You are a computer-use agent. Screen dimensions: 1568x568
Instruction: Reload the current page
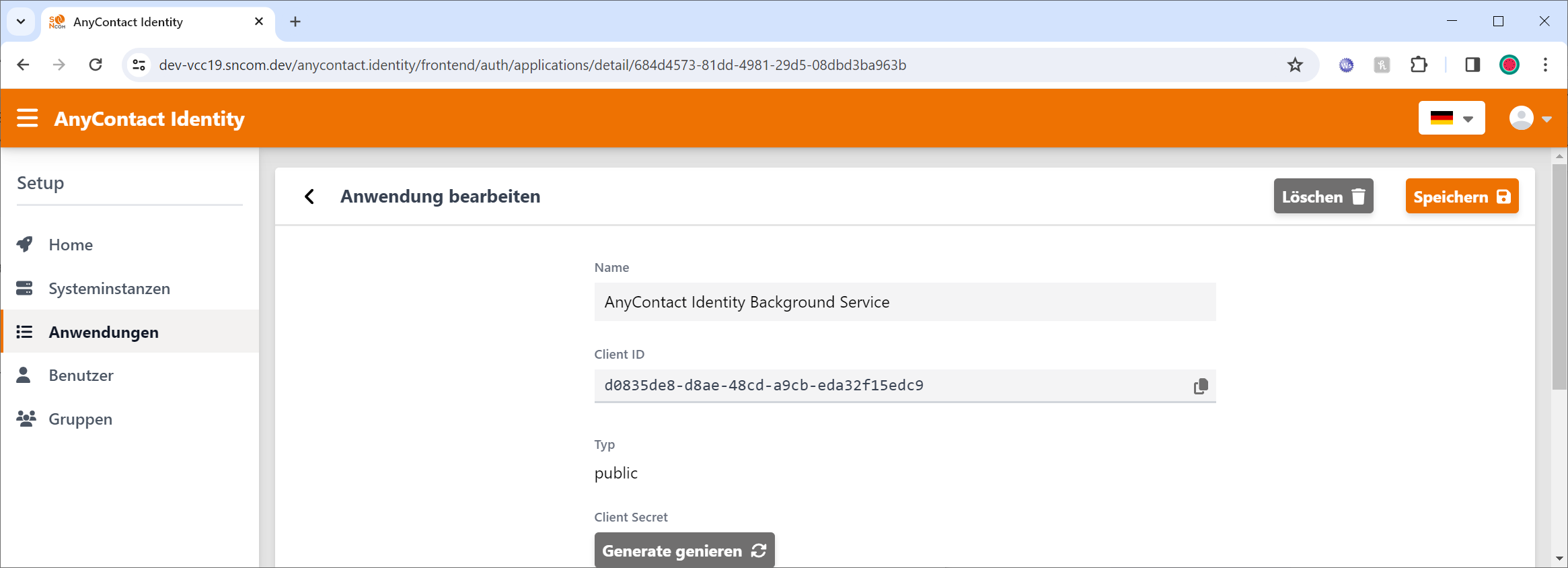coord(96,65)
